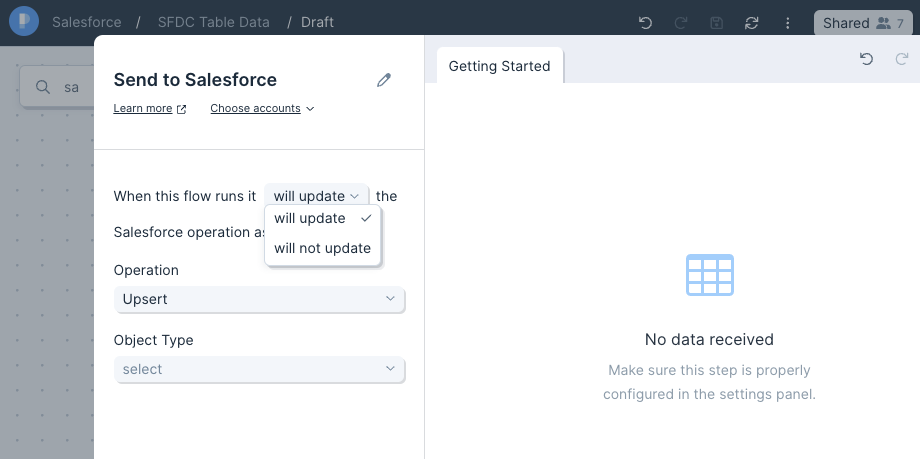
Task: Select 'will not update' option
Action: click(323, 248)
